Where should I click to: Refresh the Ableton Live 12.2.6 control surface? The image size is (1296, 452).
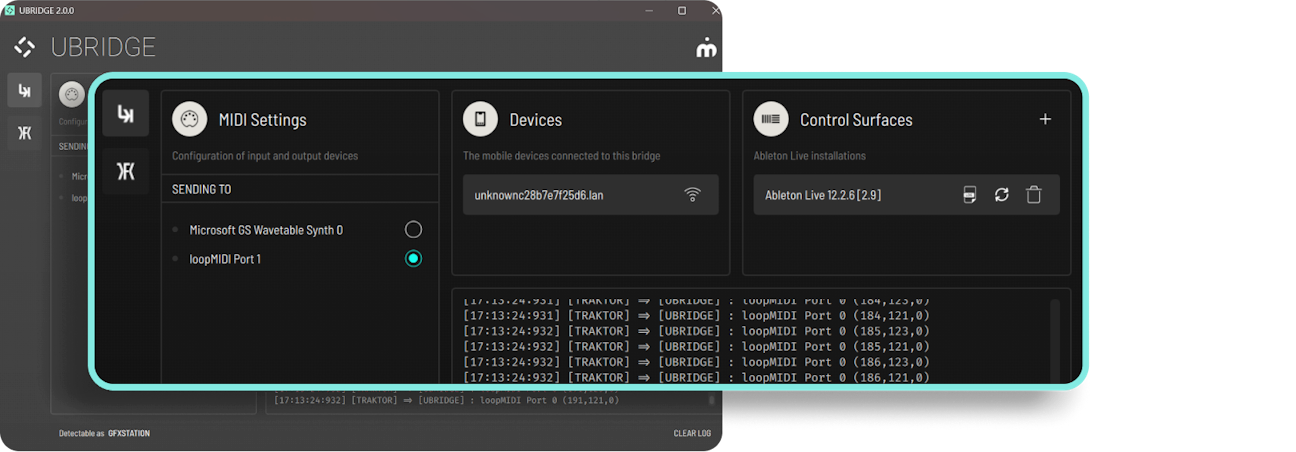click(x=1001, y=195)
